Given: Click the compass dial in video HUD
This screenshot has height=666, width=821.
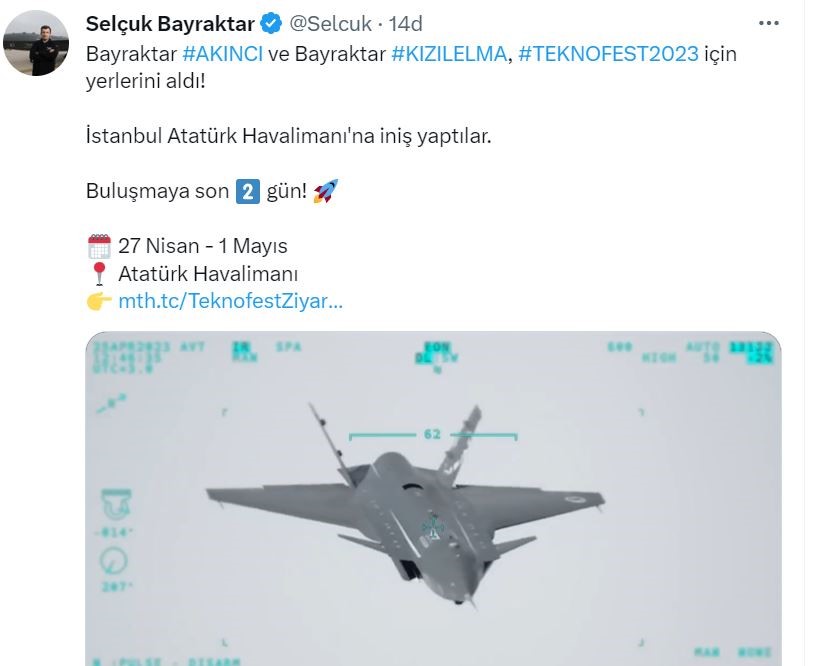Looking at the screenshot, I should point(114,561).
